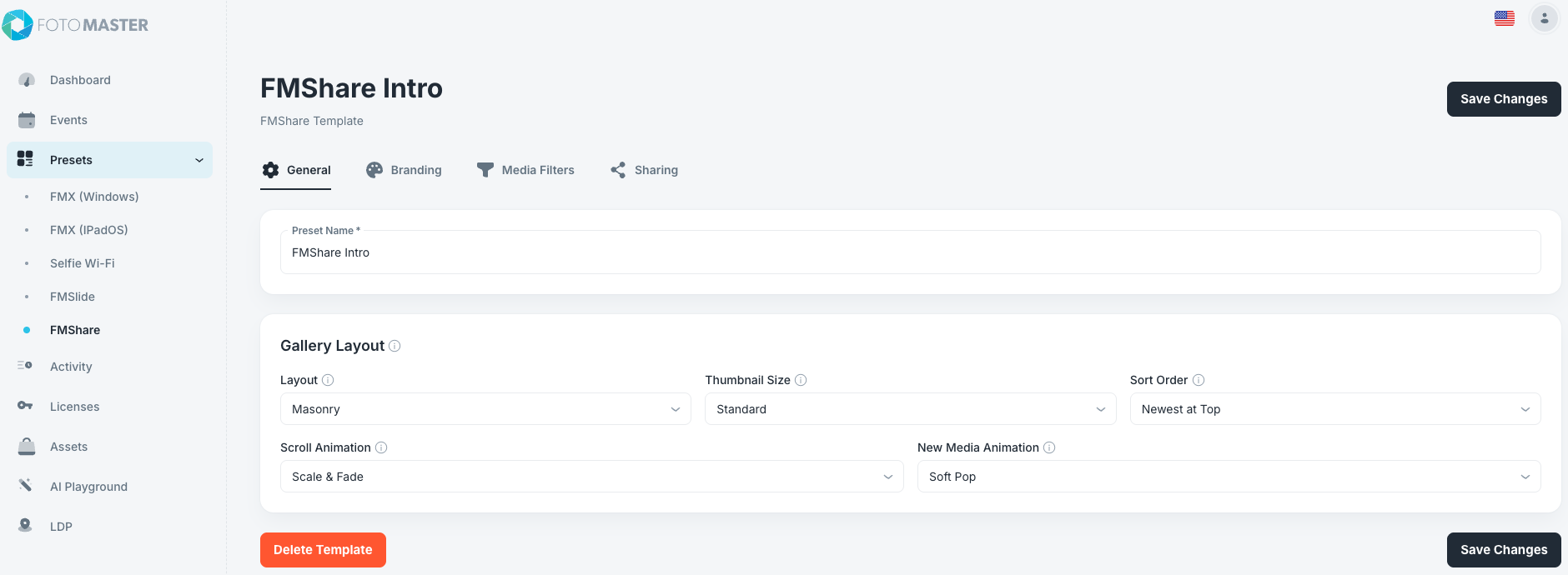Viewport: 1568px width, 575px height.
Task: Open Selfie Wi-Fi presets
Action: (83, 263)
